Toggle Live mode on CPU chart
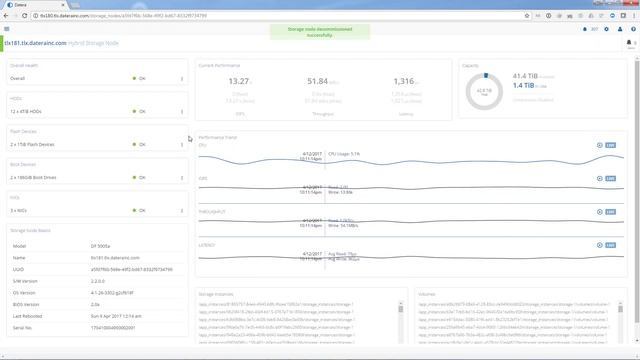640x360 pixels. [610, 145]
